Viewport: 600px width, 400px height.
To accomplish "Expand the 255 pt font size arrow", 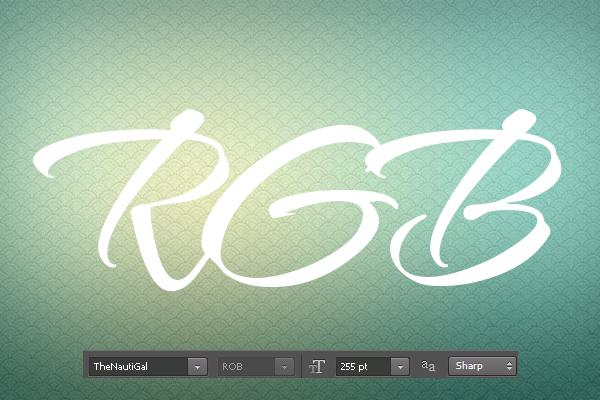I will click(401, 367).
